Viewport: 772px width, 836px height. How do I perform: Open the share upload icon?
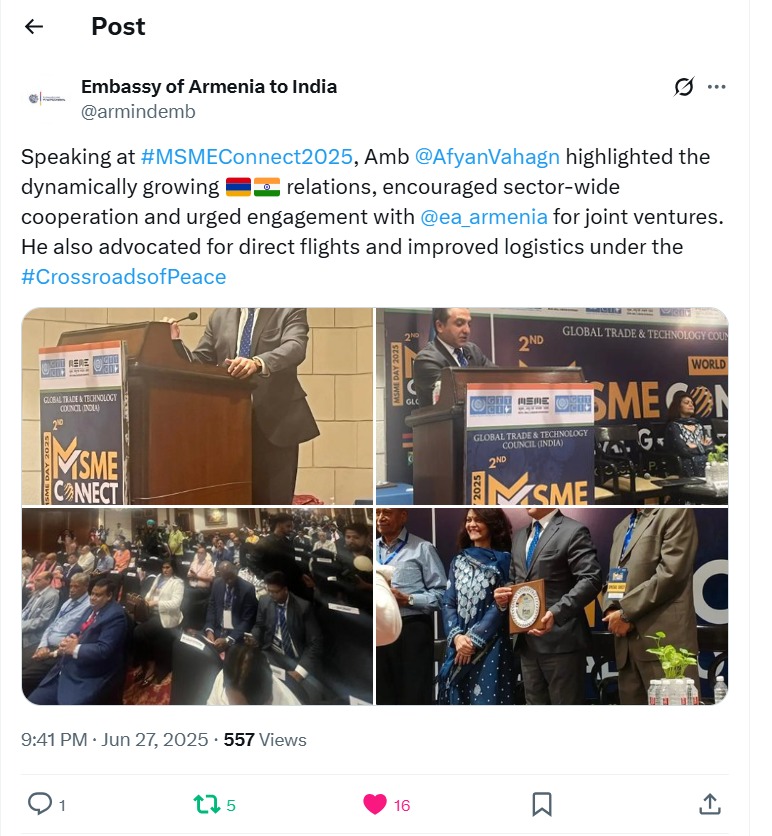pos(710,804)
